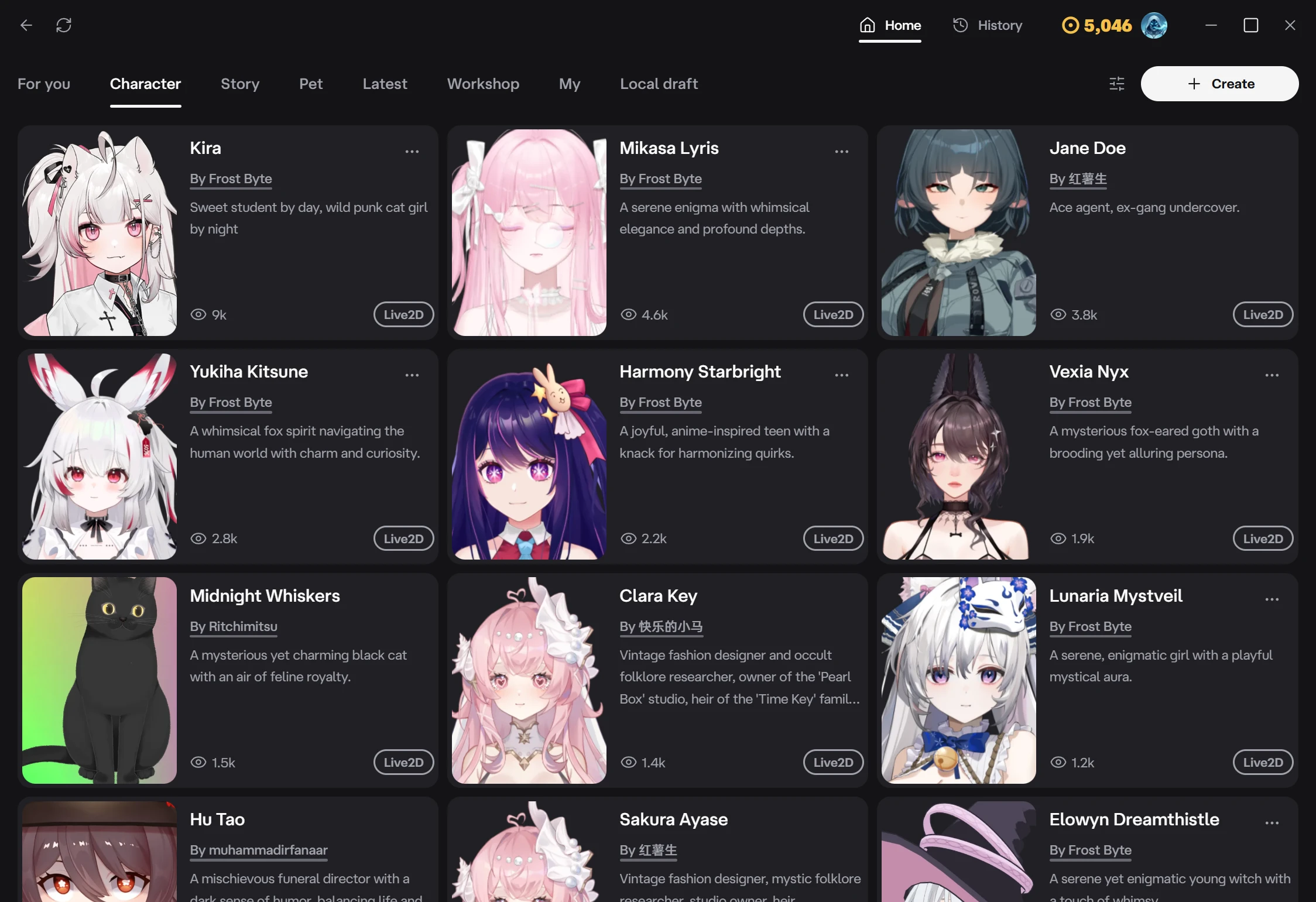The width and height of the screenshot is (1316, 902).
Task: Switch to the Latest tab
Action: pyautogui.click(x=385, y=84)
